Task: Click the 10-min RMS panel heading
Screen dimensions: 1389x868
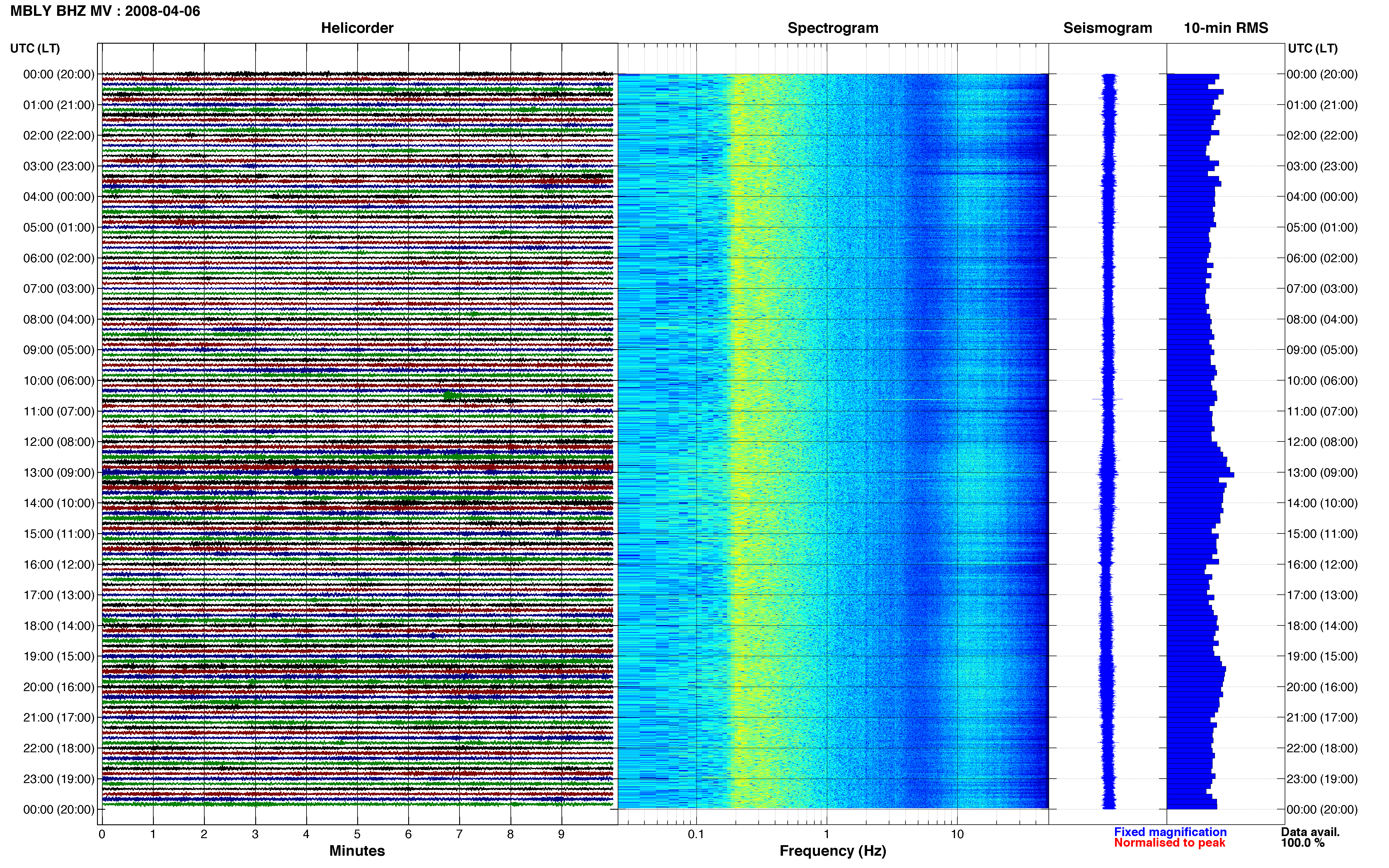Action: (1226, 28)
